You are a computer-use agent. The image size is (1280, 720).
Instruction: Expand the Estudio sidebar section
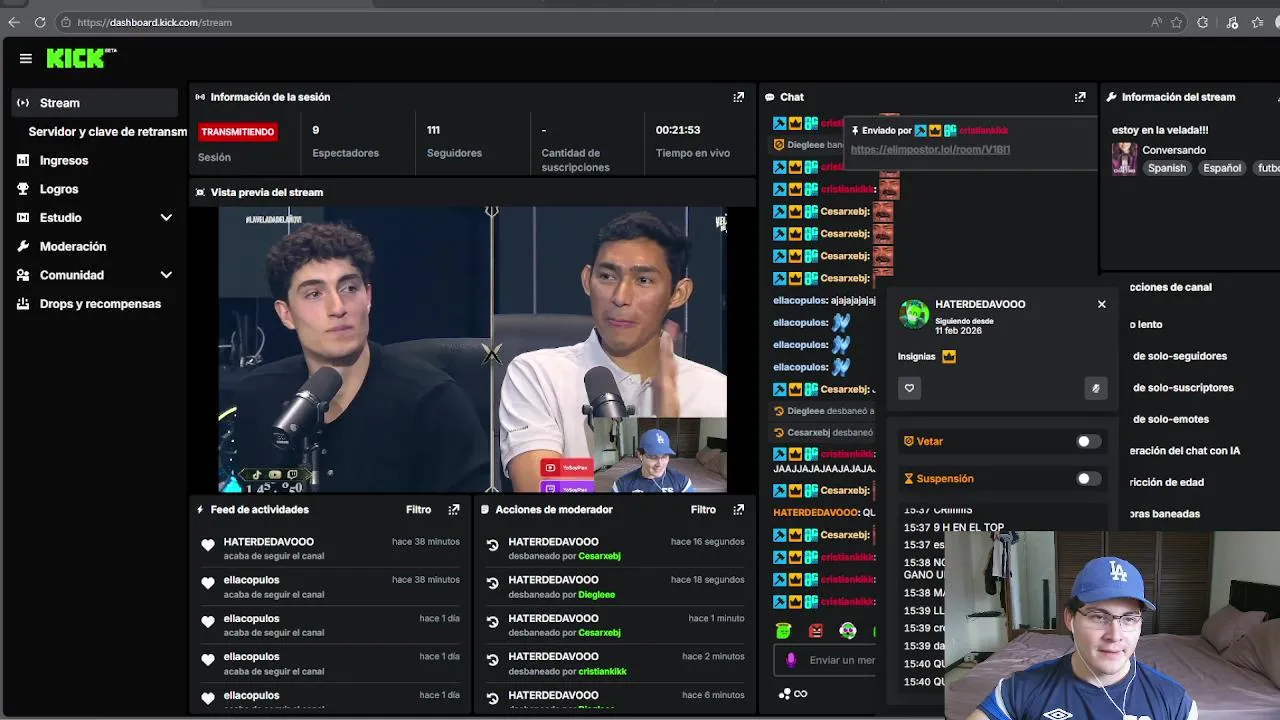coord(166,217)
